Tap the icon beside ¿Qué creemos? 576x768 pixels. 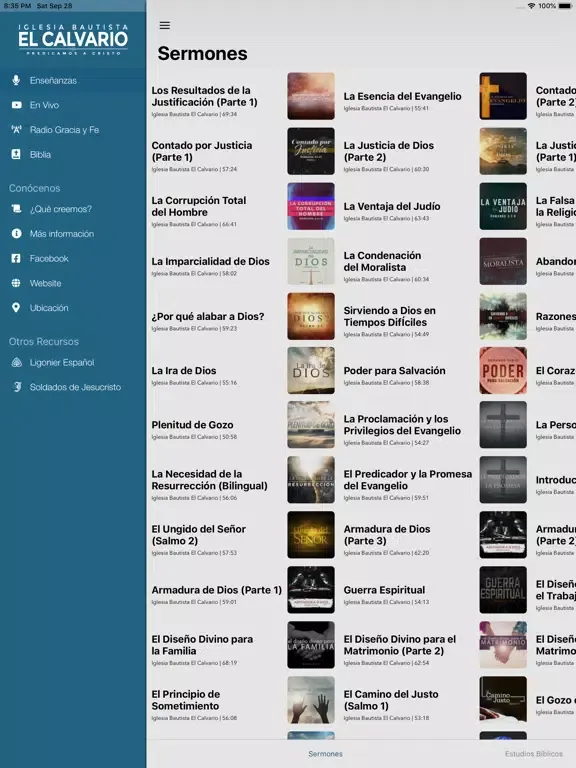[x=16, y=209]
